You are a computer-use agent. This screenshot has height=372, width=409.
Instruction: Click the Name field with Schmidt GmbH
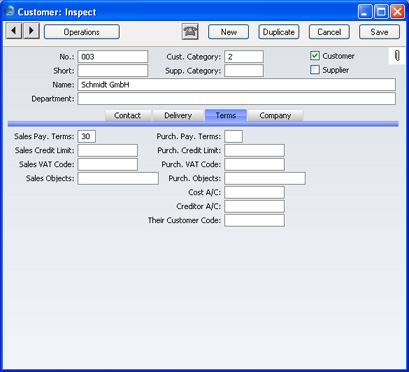pos(237,85)
